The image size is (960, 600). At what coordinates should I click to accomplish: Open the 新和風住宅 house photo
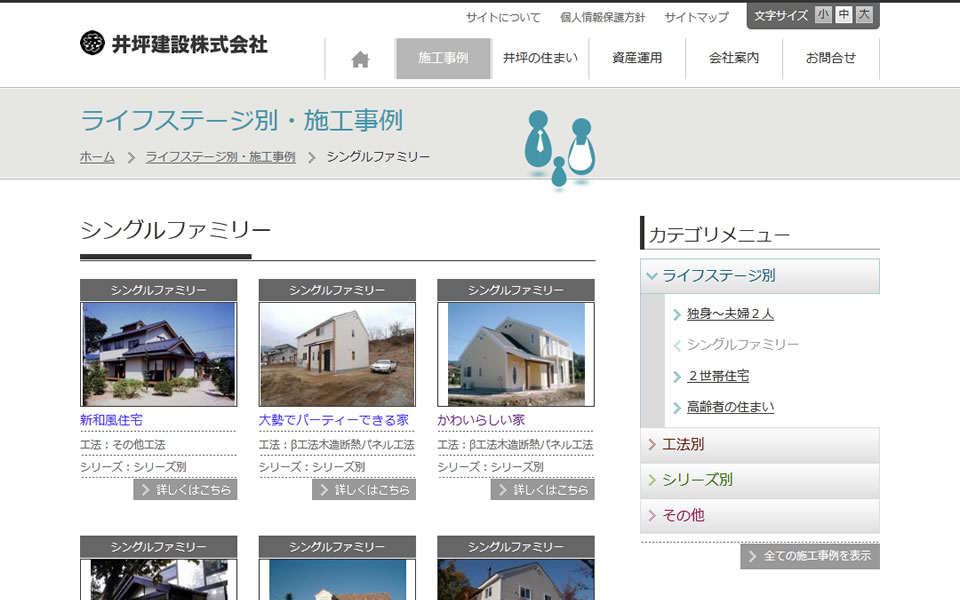[x=159, y=354]
